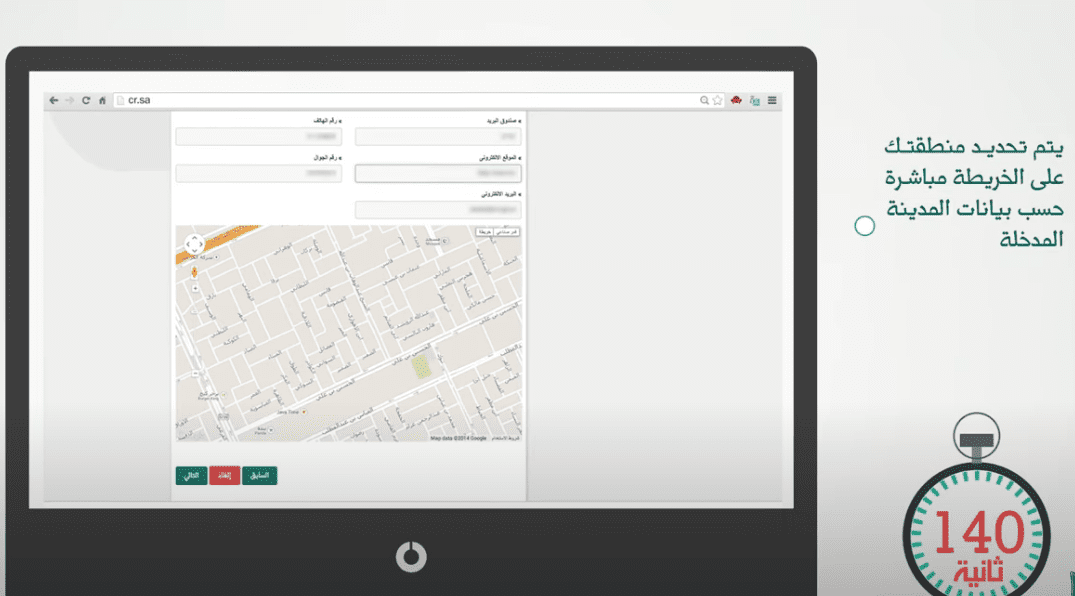1075x596 pixels.
Task: Open the map terms of use link
Action: point(505,438)
